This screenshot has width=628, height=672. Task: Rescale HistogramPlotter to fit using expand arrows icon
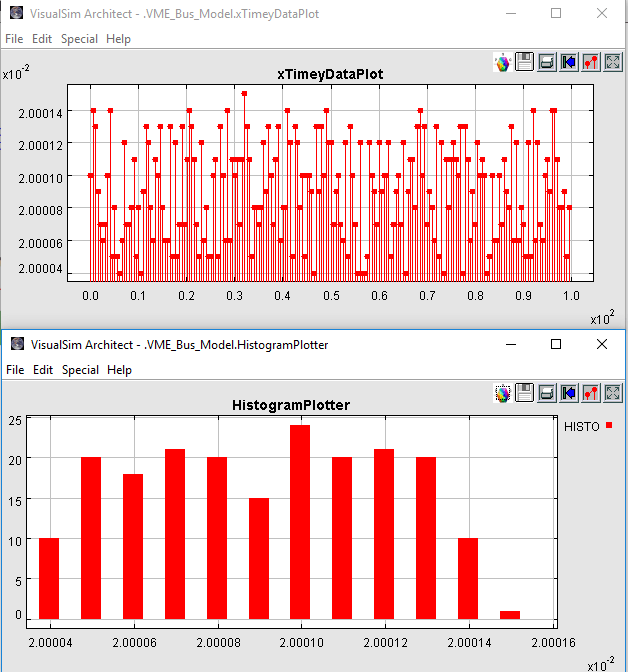point(613,394)
